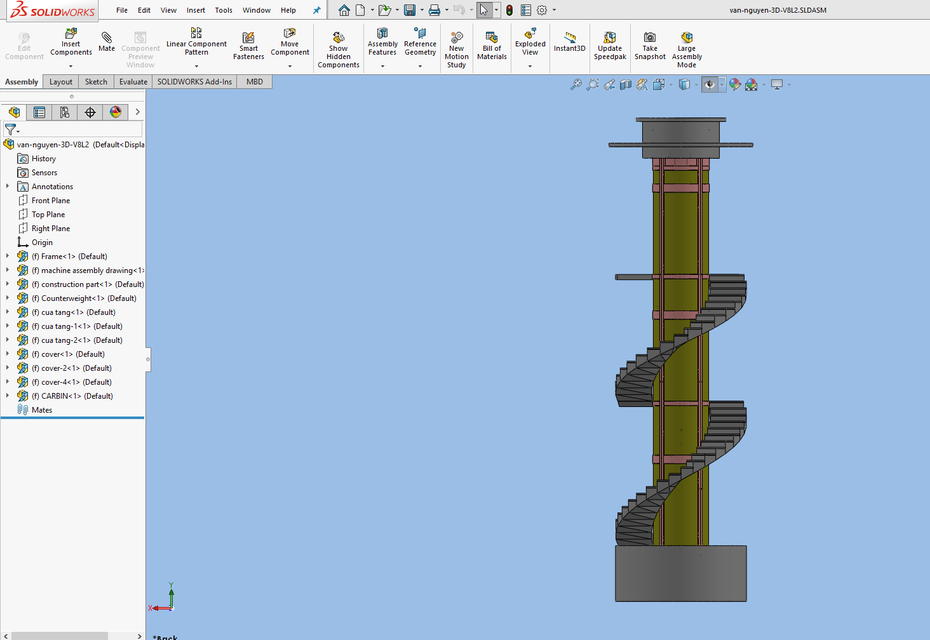Open the Section View tool
The height and width of the screenshot is (640, 930).
click(624, 84)
